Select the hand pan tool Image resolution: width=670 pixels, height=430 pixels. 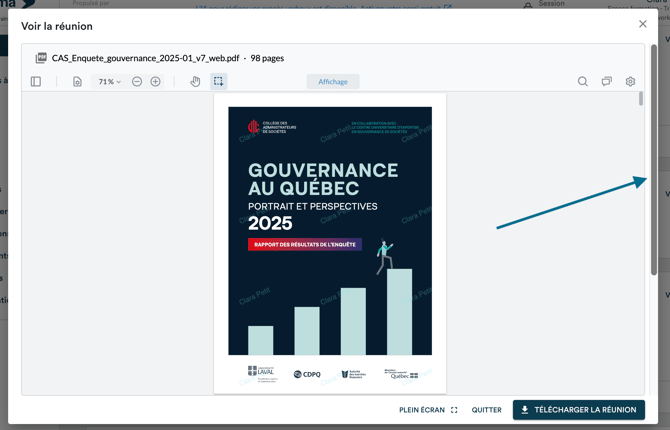point(195,82)
